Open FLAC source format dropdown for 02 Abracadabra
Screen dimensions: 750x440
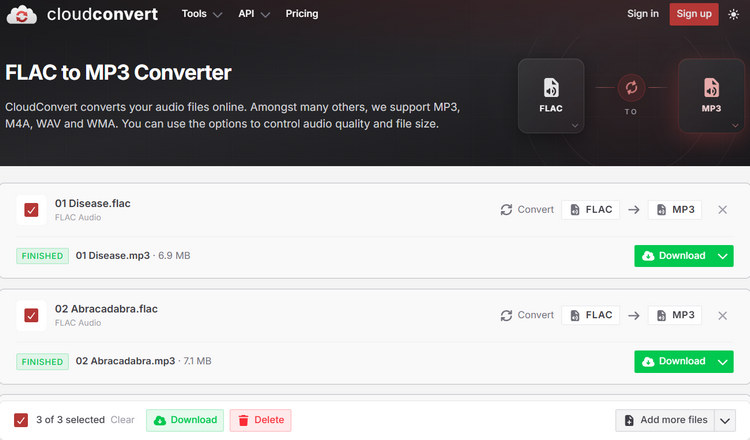click(x=591, y=315)
